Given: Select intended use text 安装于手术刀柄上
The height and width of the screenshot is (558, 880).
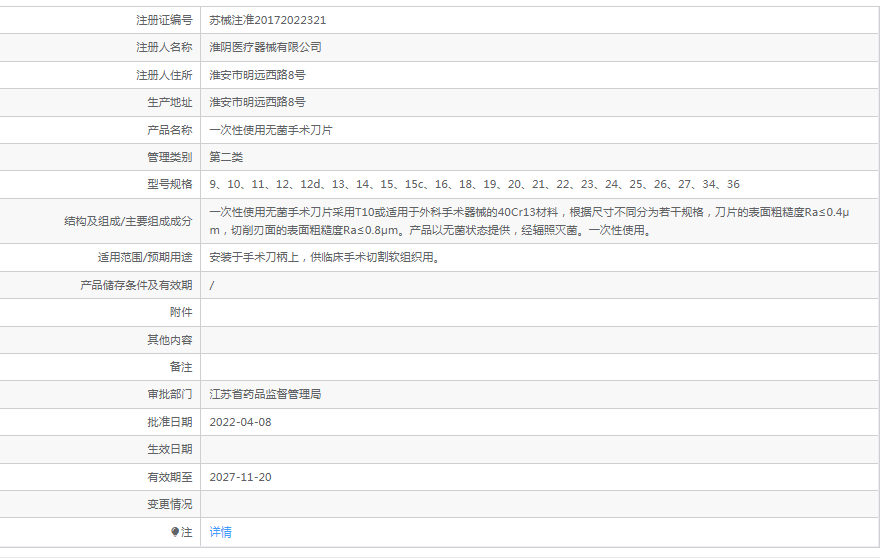Looking at the screenshot, I should tap(324, 257).
